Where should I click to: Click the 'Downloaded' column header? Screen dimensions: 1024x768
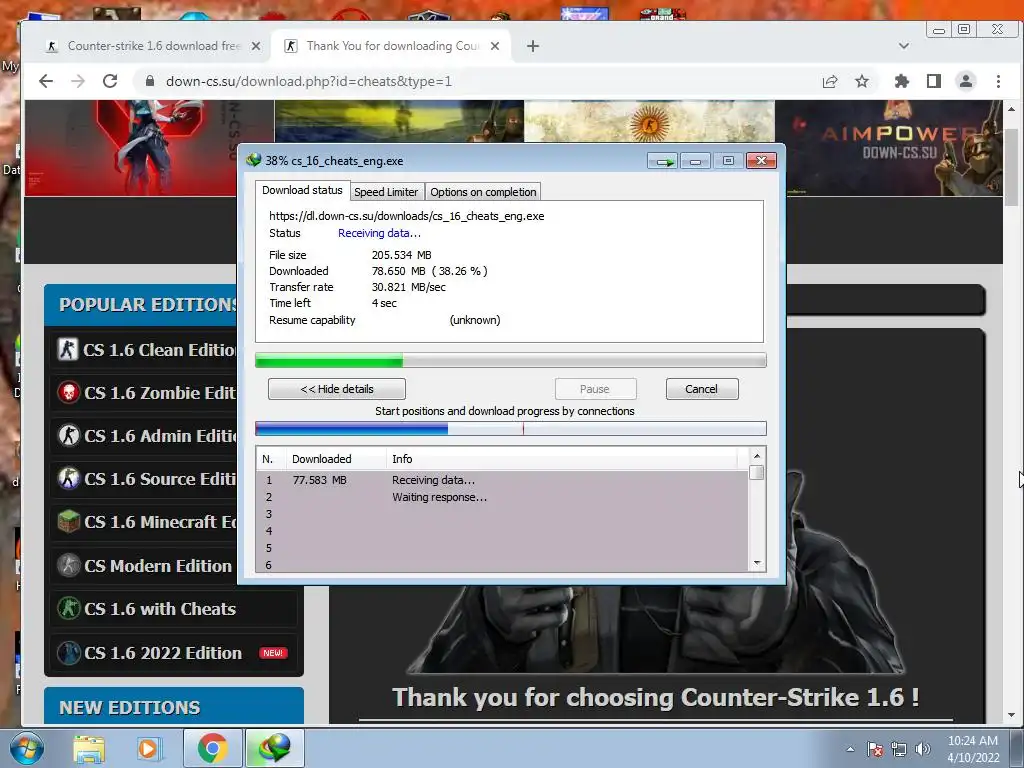tap(336, 459)
